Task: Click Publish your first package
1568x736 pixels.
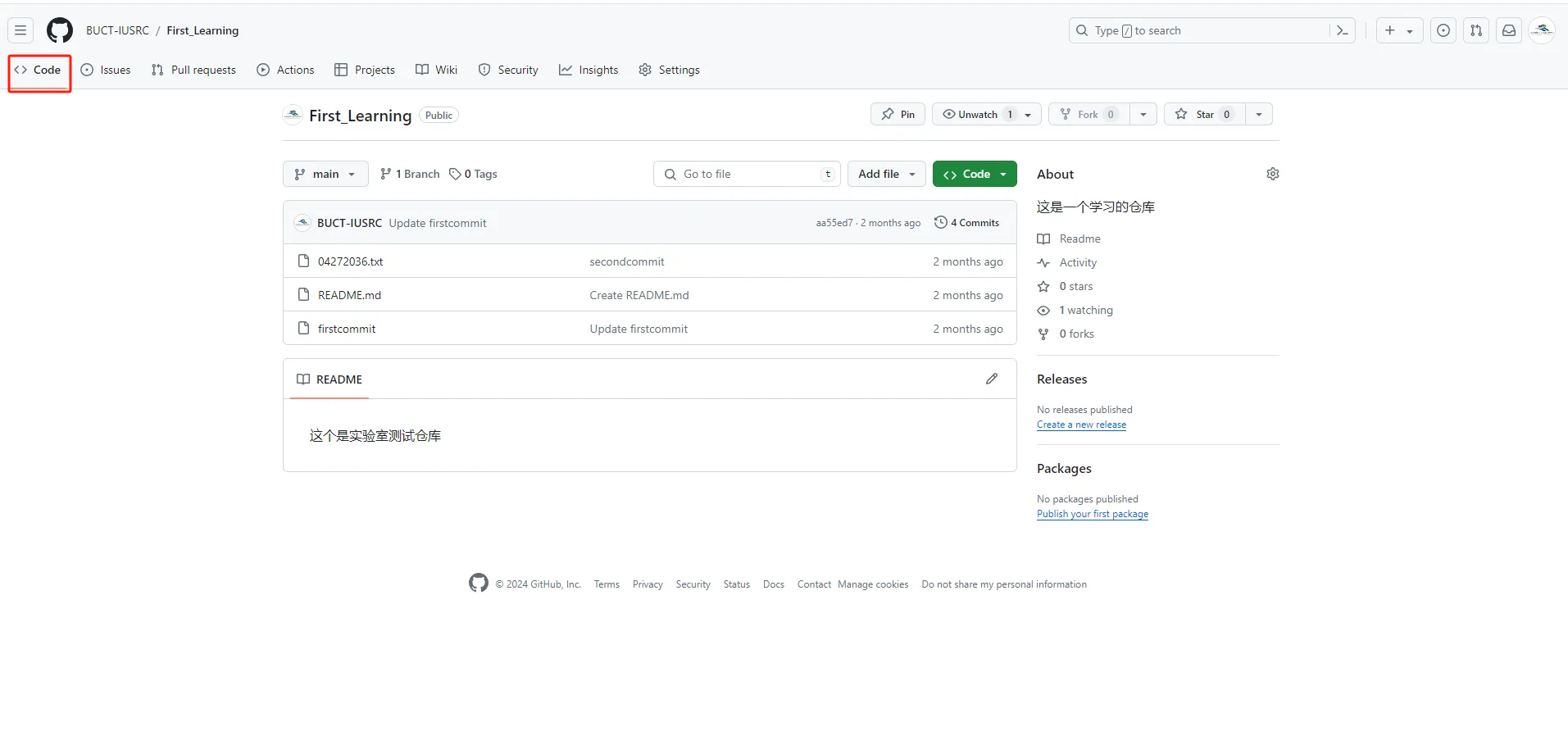Action: tap(1093, 514)
